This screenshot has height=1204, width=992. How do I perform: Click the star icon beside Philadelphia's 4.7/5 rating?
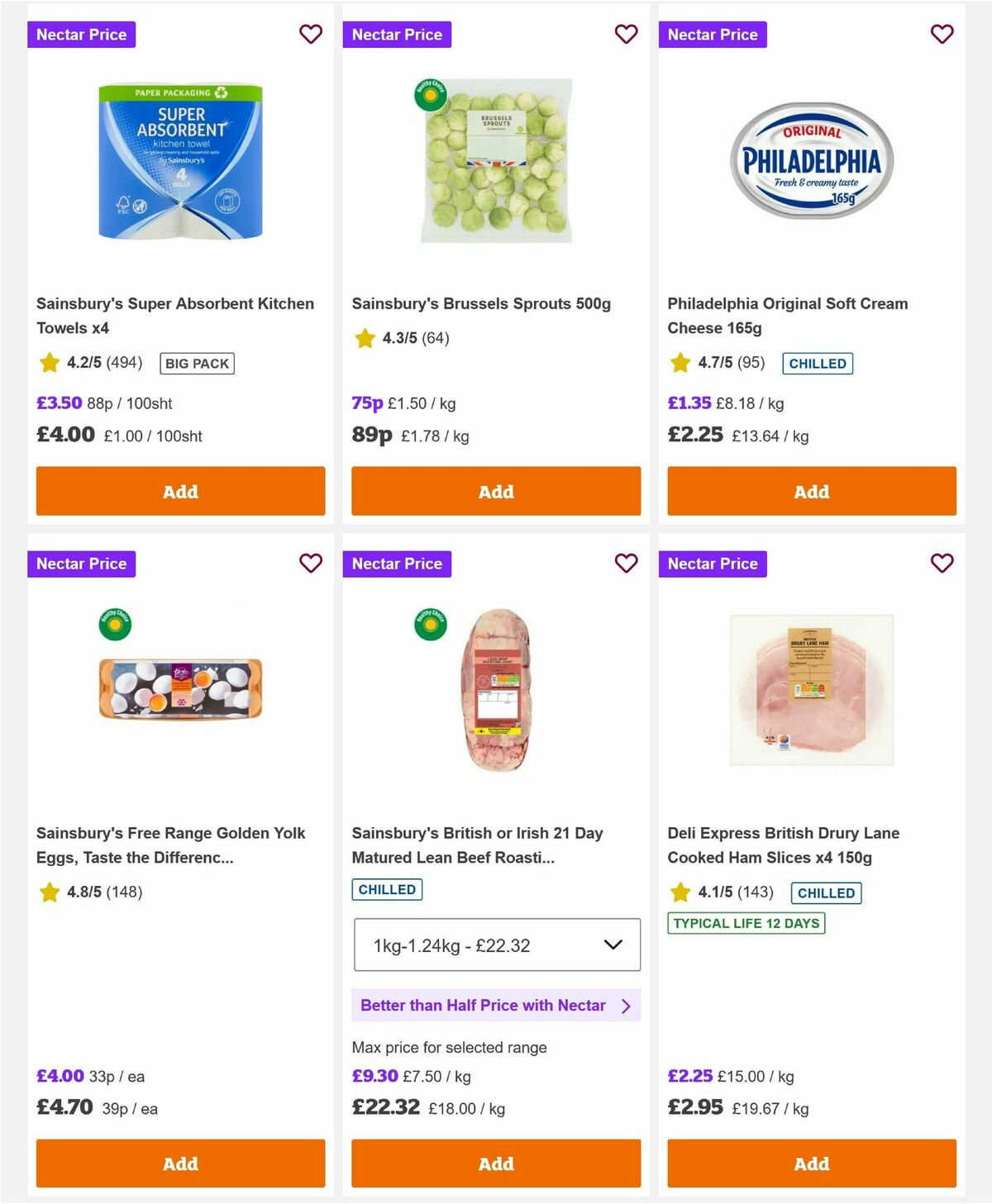(680, 363)
